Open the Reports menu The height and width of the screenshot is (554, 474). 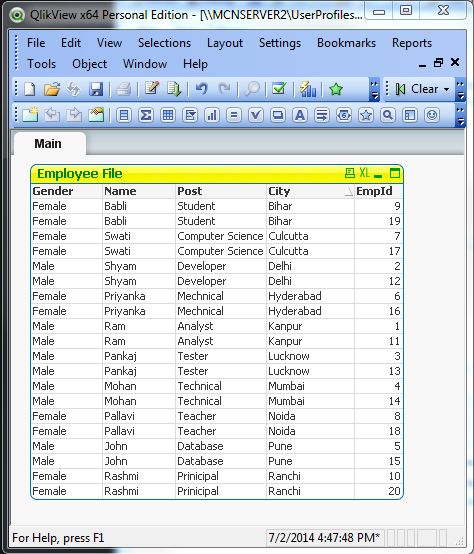[x=412, y=43]
